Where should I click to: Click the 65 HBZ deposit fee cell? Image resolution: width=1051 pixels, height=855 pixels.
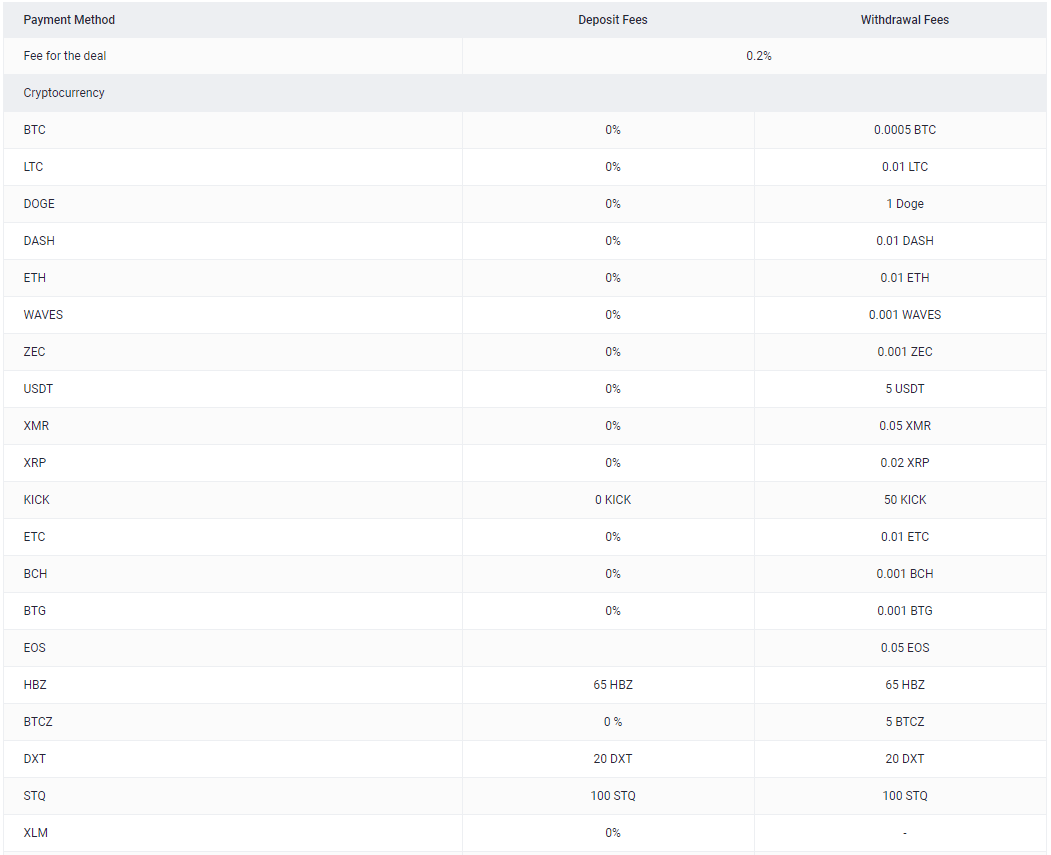click(x=612, y=685)
